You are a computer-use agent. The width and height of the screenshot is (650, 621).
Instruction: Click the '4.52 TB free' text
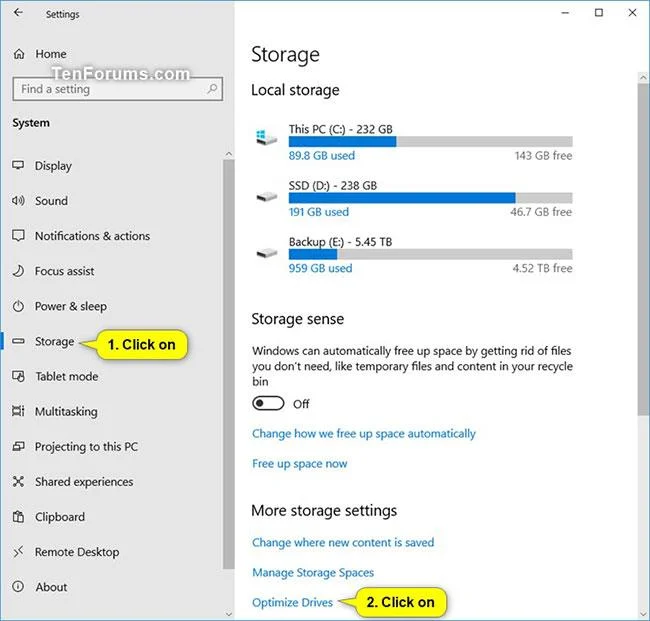click(x=542, y=268)
